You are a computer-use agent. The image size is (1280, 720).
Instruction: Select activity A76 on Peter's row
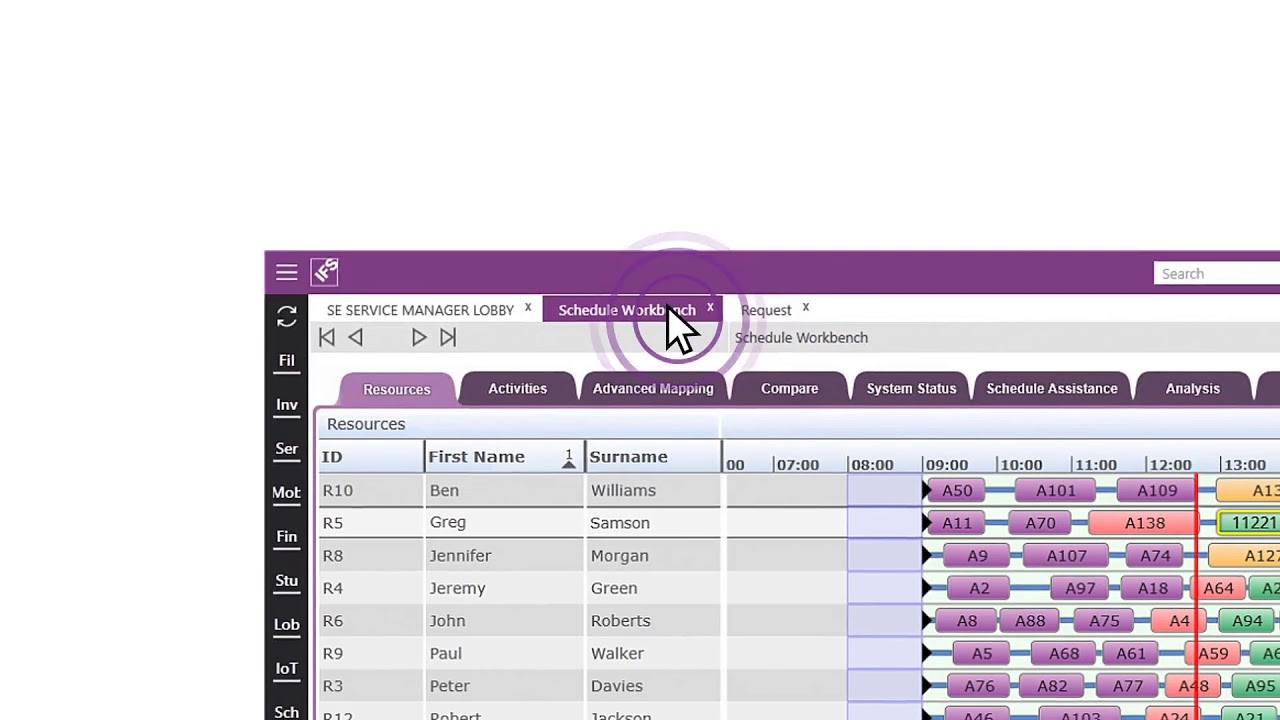pyautogui.click(x=979, y=686)
